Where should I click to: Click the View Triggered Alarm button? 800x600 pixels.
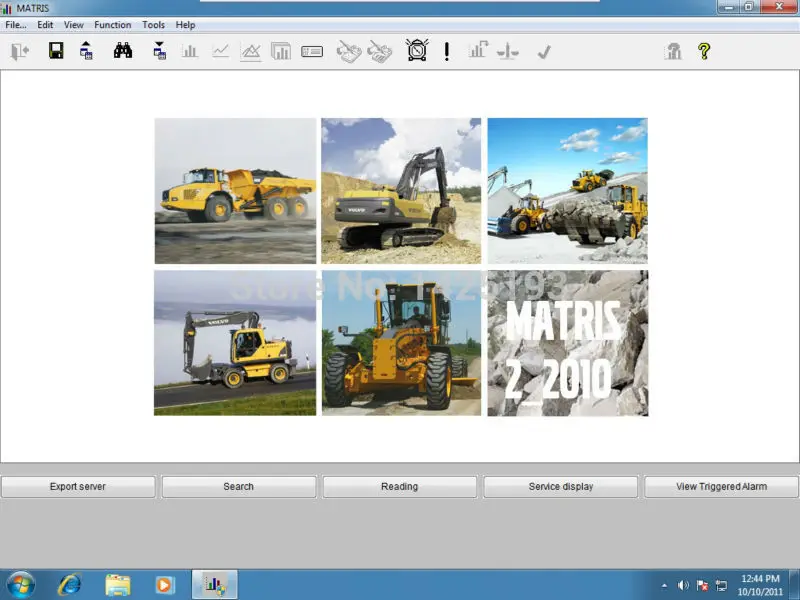pos(721,487)
